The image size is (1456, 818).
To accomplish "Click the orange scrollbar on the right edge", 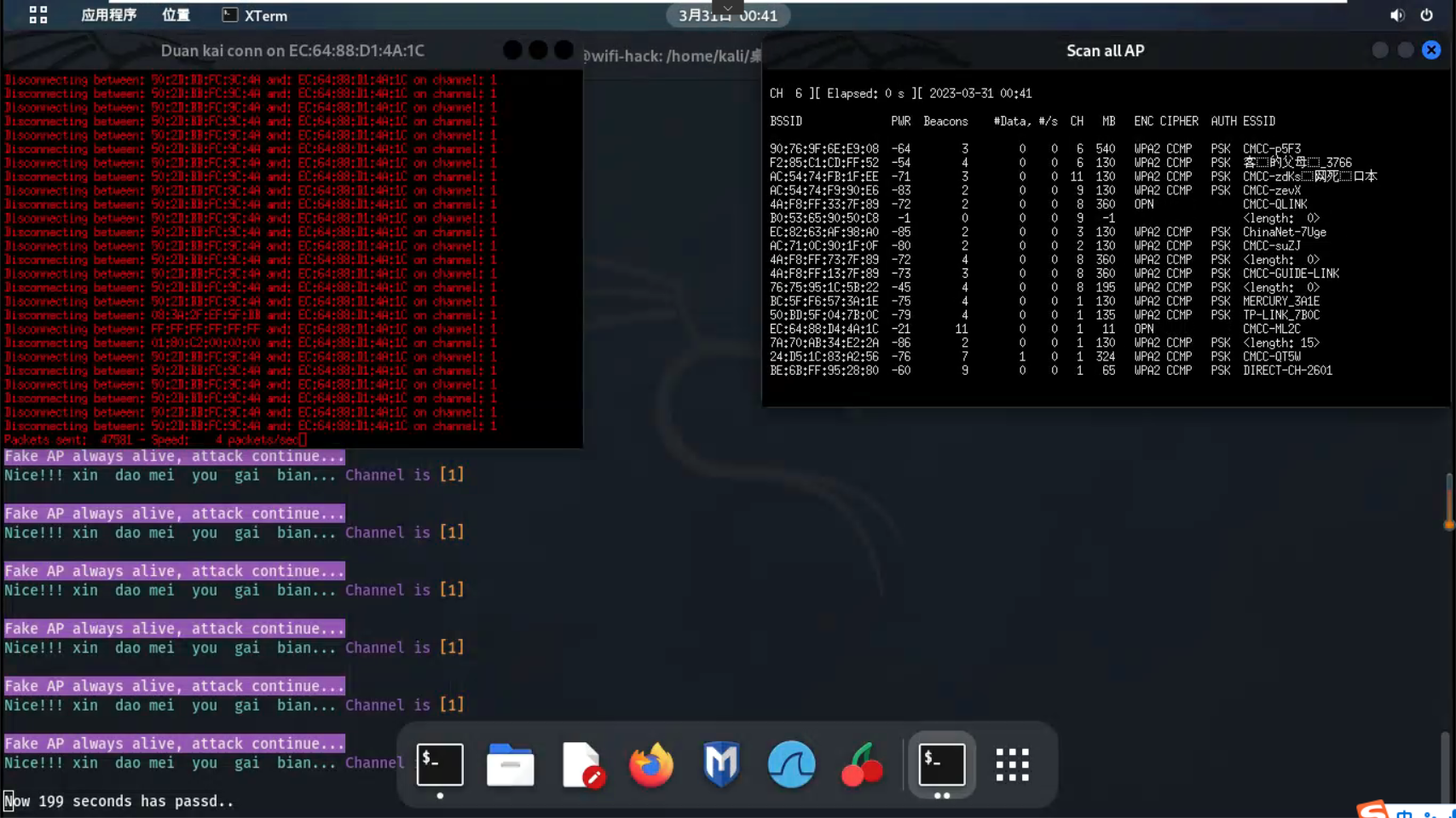I will (1448, 503).
